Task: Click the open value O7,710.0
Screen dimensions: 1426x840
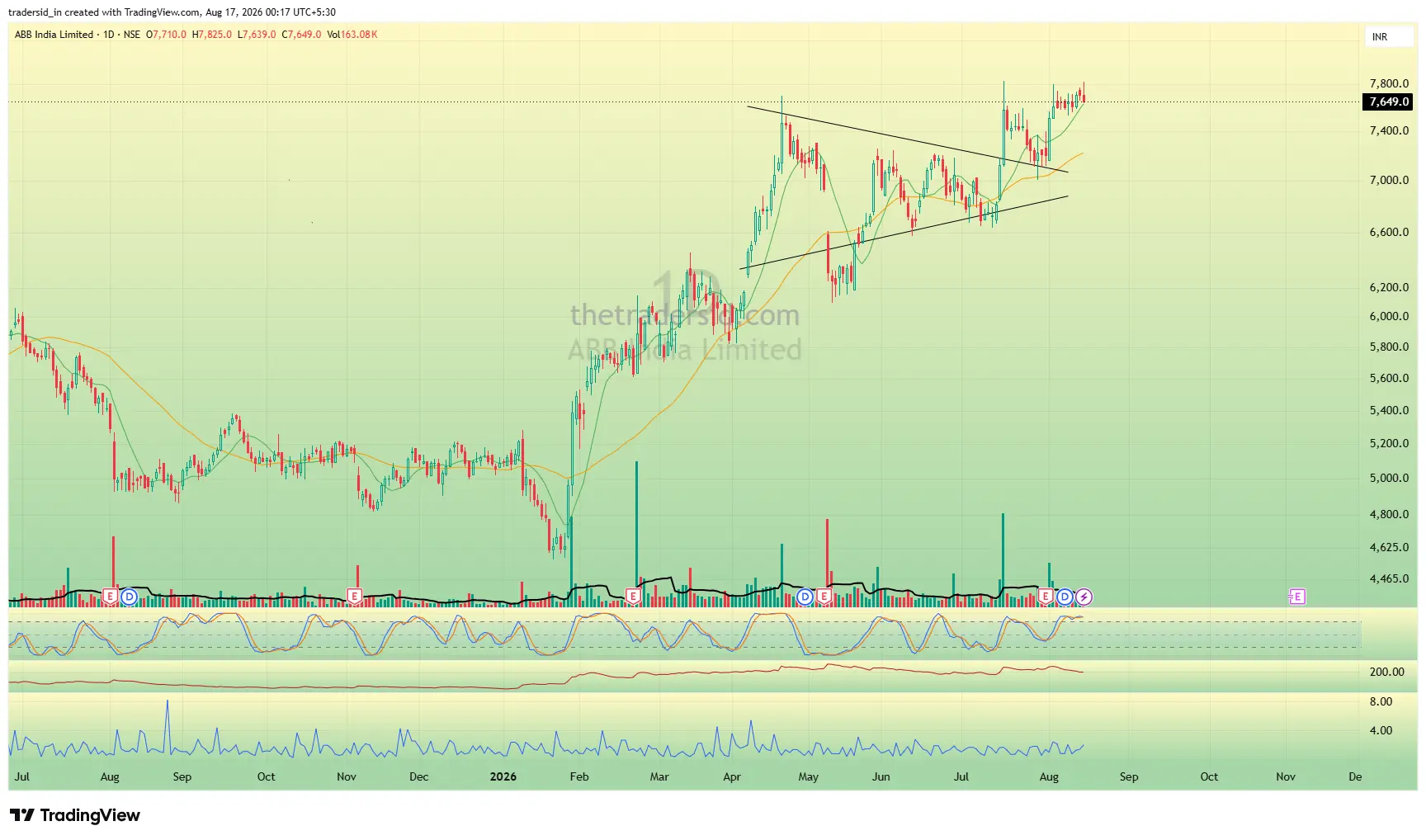Action: (x=167, y=35)
